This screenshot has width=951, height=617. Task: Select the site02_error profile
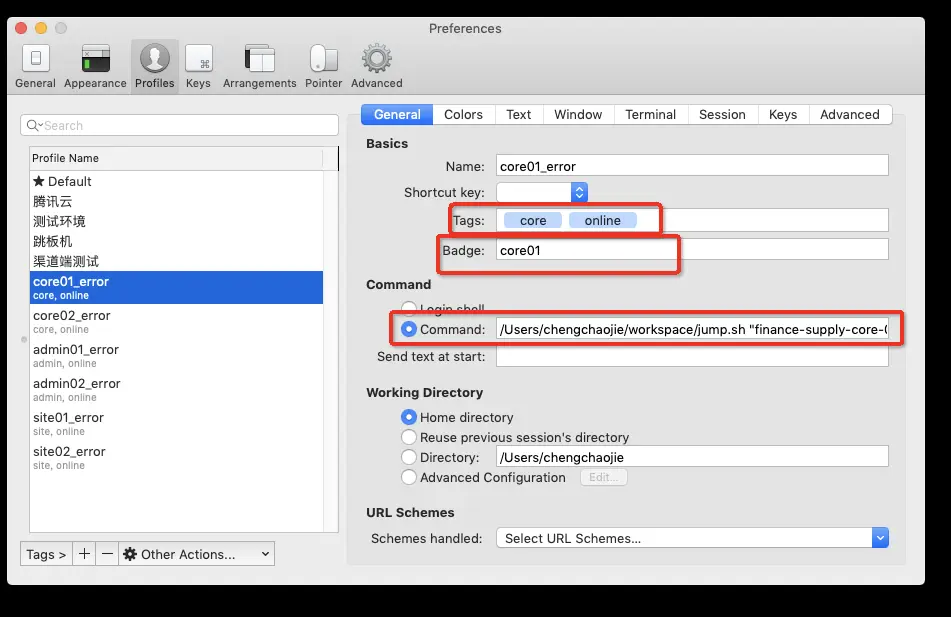pyautogui.click(x=176, y=457)
